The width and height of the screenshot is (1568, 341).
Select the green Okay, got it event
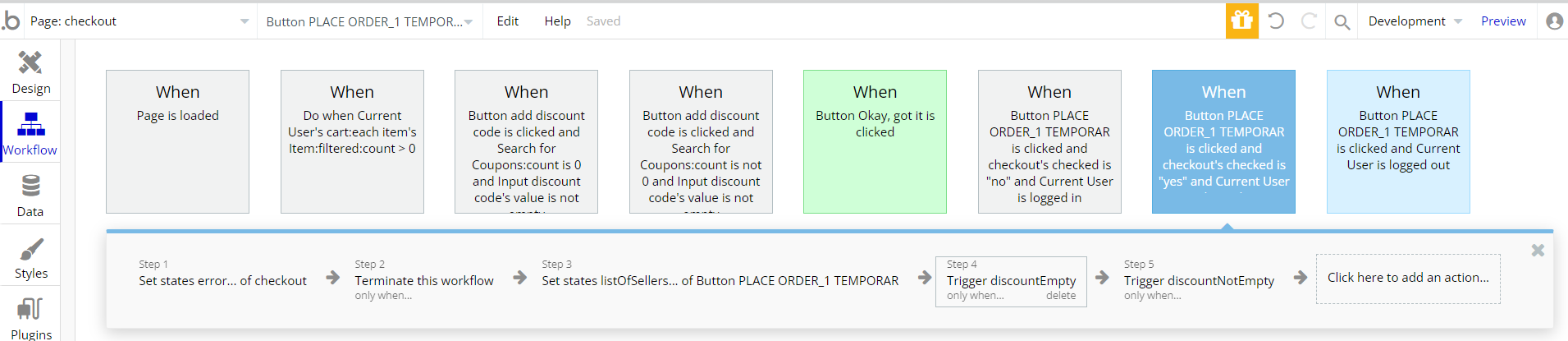875,141
